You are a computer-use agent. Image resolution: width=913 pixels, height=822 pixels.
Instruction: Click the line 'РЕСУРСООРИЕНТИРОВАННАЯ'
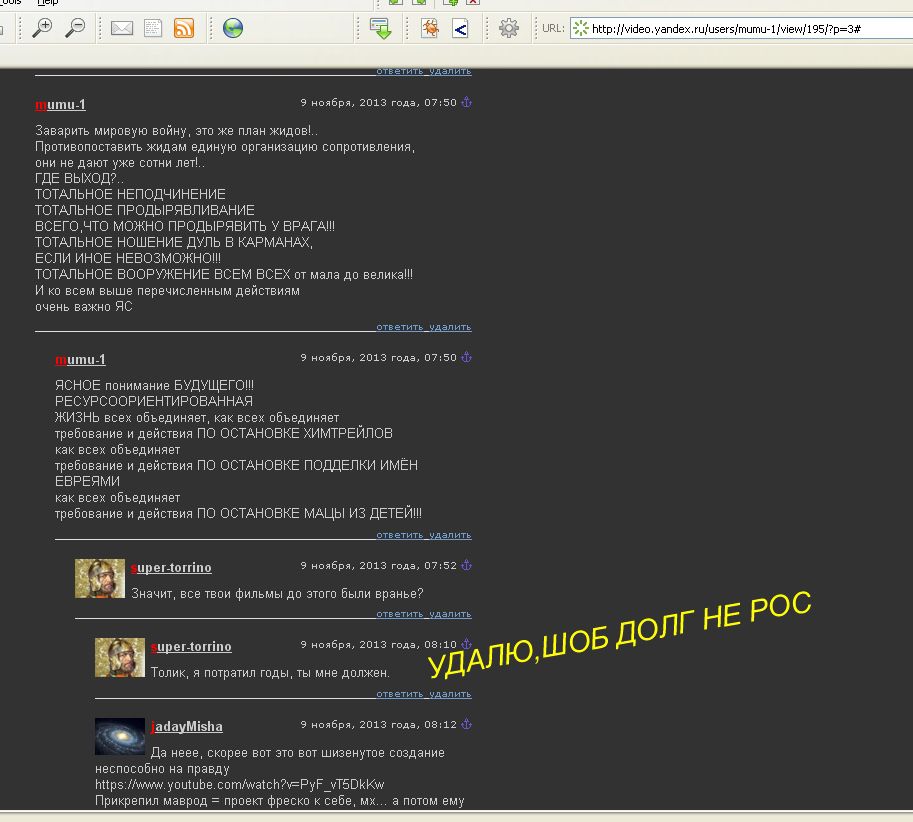[x=154, y=402]
